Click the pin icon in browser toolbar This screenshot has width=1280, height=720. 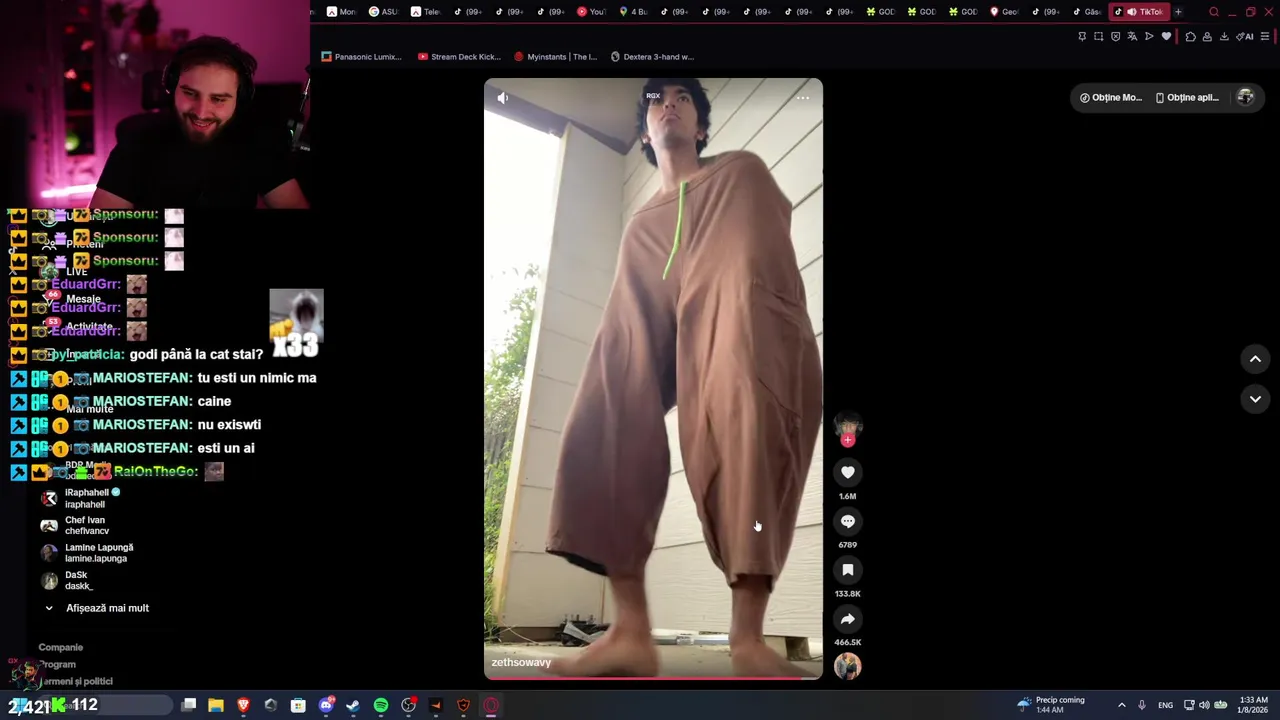[1082, 37]
